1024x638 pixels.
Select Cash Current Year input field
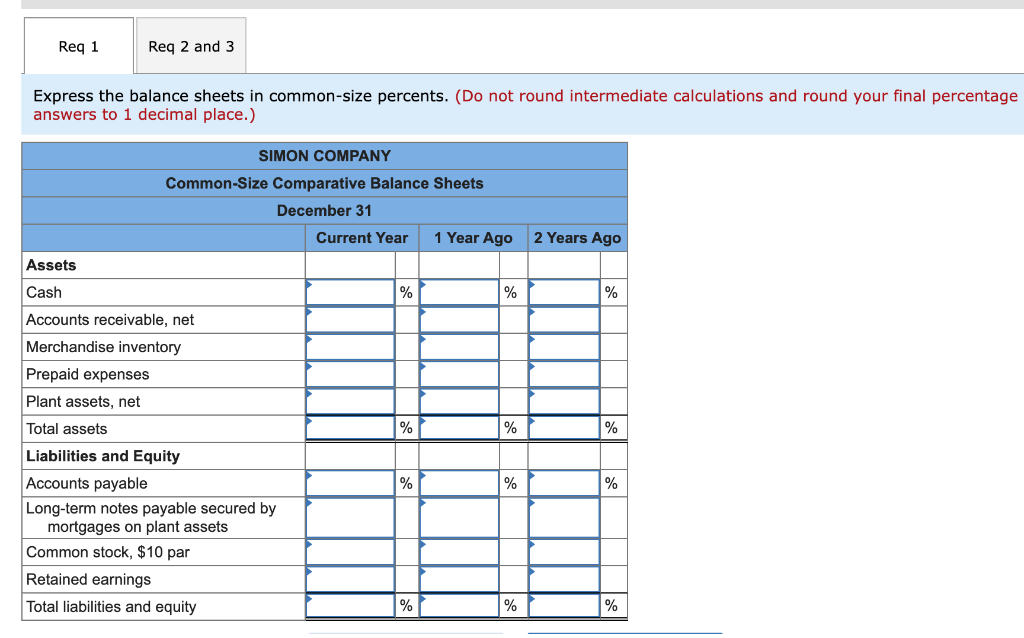(350, 293)
